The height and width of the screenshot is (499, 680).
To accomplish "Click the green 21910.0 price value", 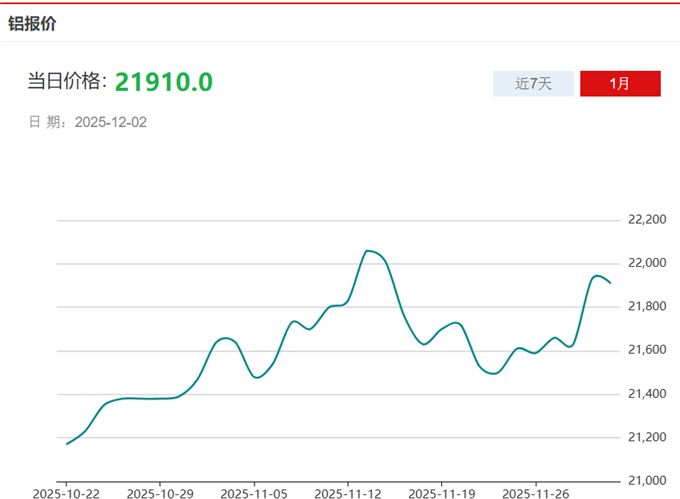I will point(163,82).
